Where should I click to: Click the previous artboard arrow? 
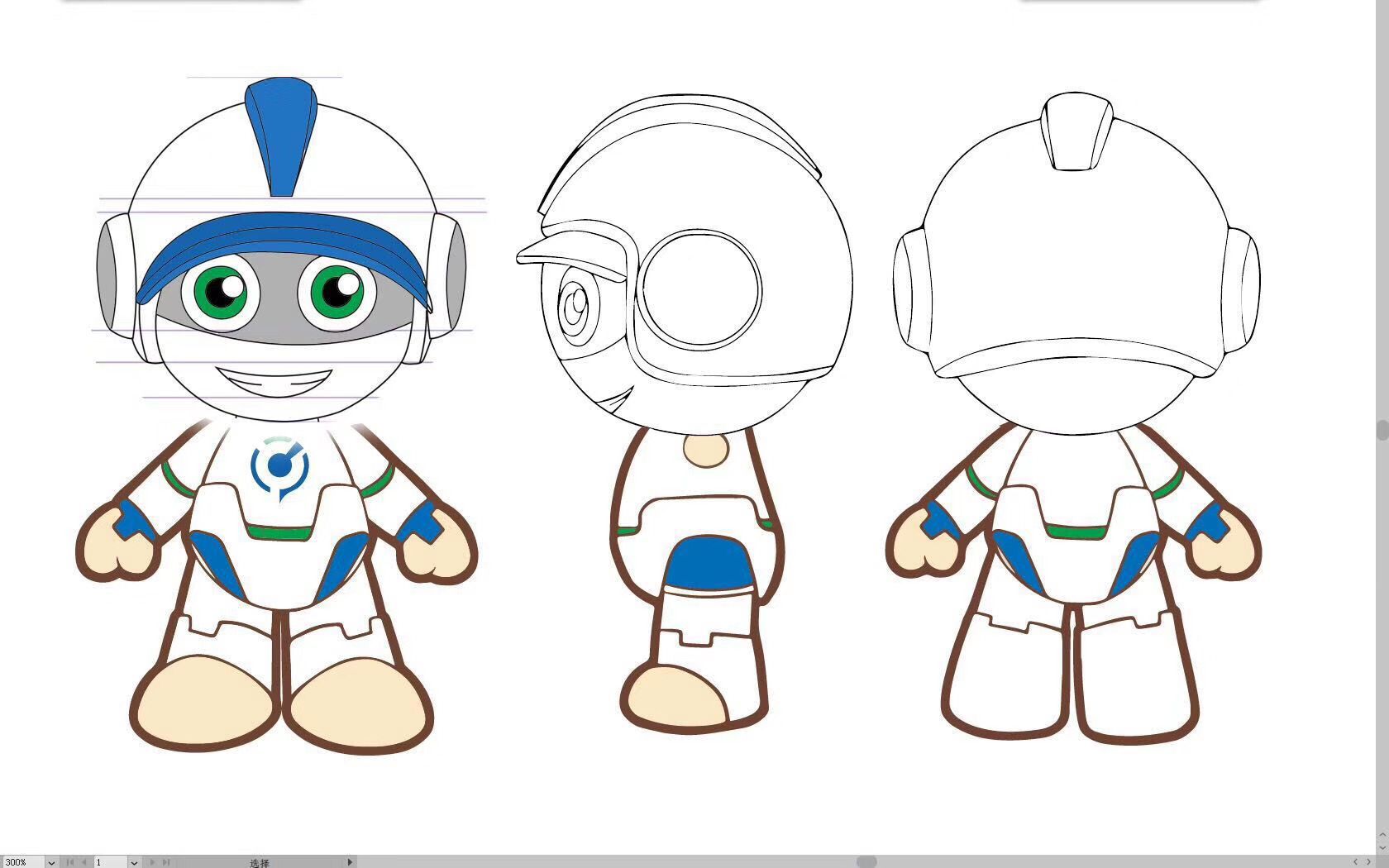84,862
